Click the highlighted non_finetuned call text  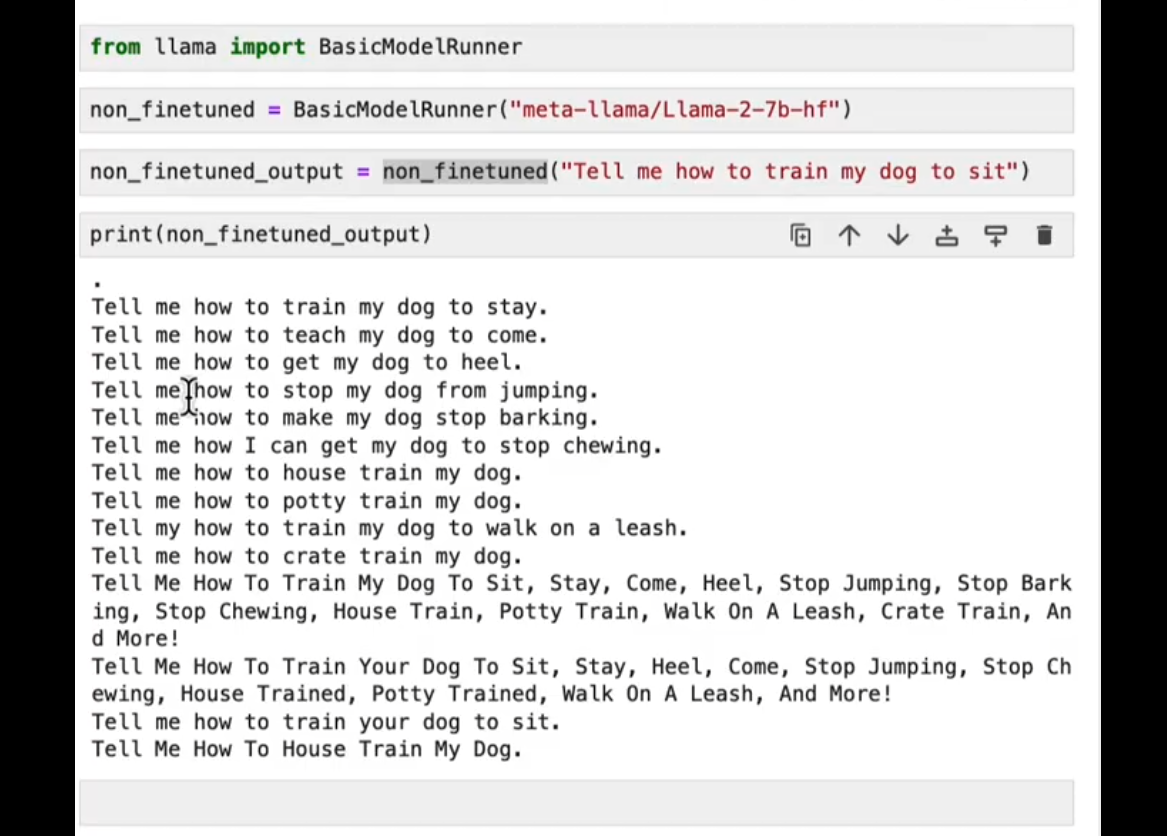[x=465, y=171]
